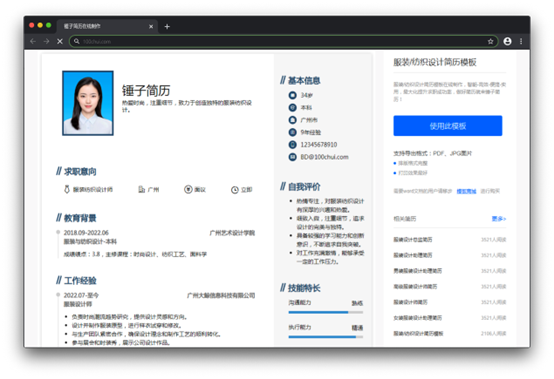Click the salary icon beside 面议
The image size is (554, 379).
[x=188, y=190]
